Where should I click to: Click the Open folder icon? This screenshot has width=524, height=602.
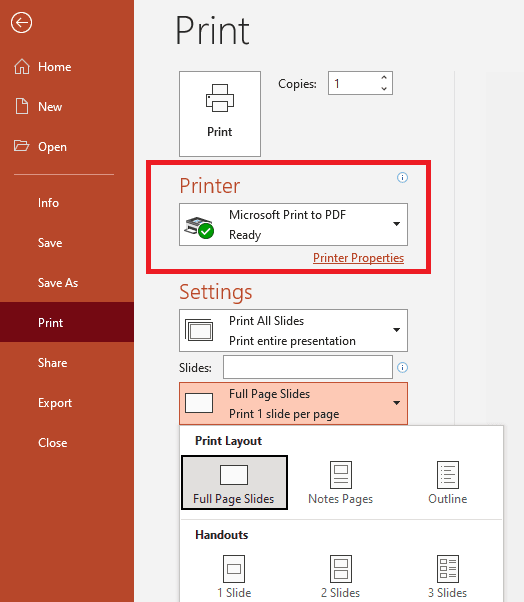(x=21, y=146)
